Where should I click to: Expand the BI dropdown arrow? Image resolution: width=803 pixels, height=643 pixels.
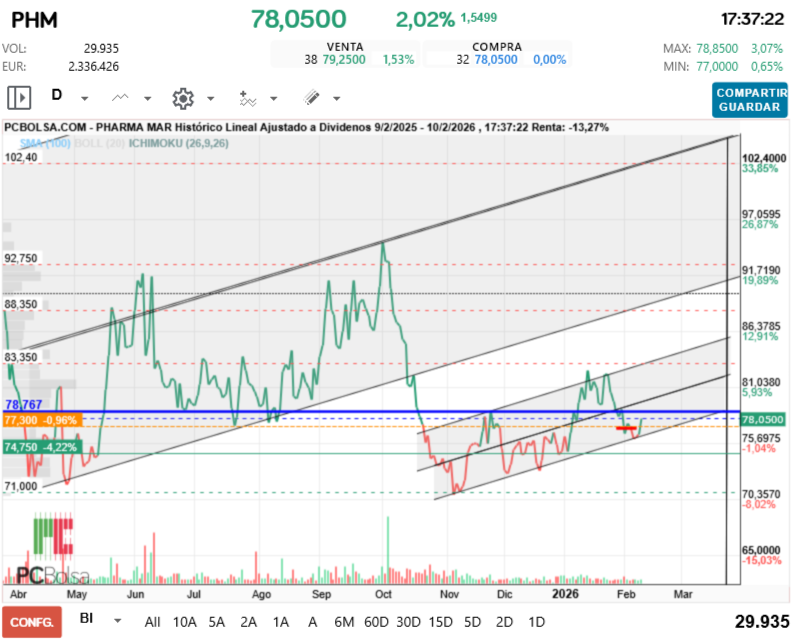coord(118,620)
